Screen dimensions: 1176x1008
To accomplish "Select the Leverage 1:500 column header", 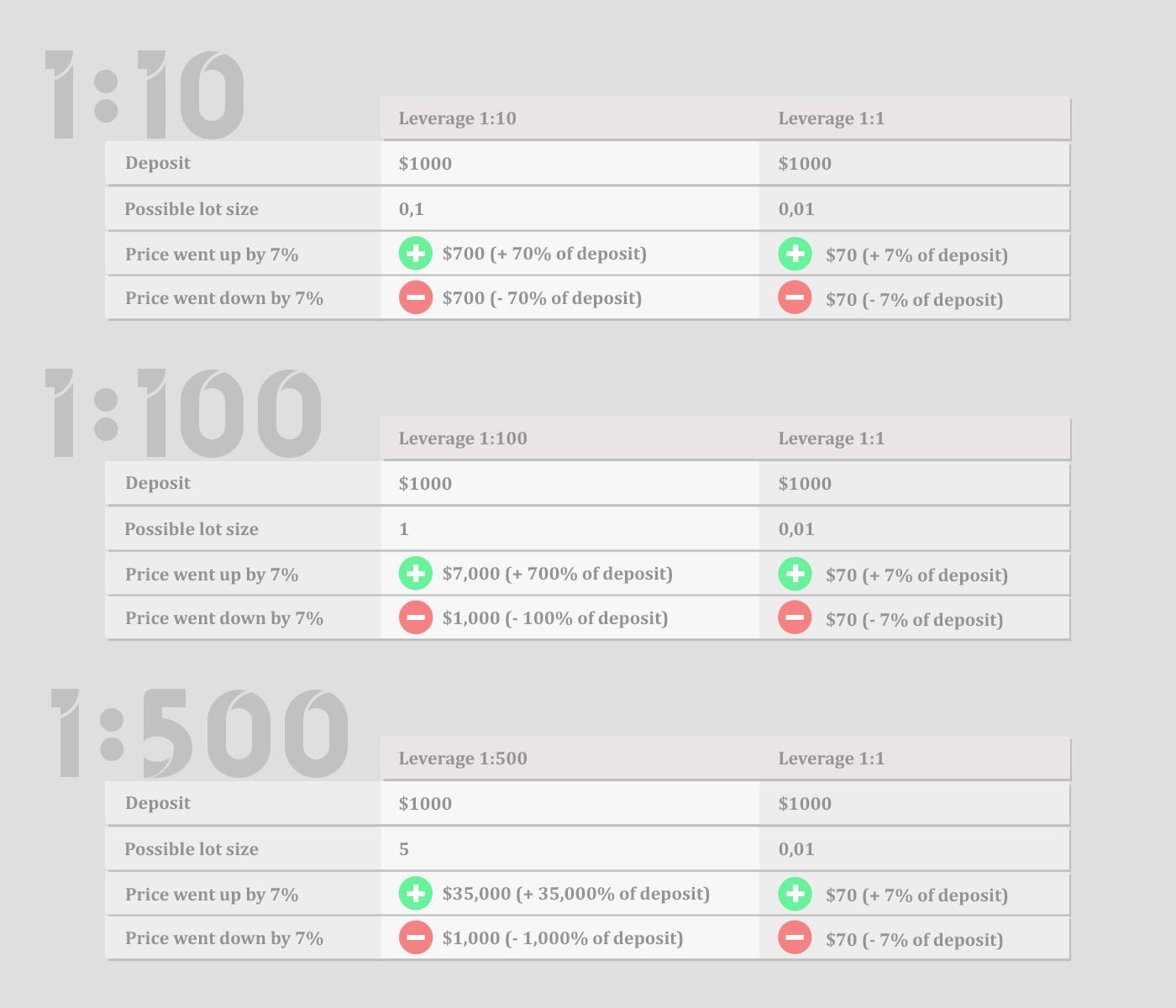I will click(x=463, y=759).
